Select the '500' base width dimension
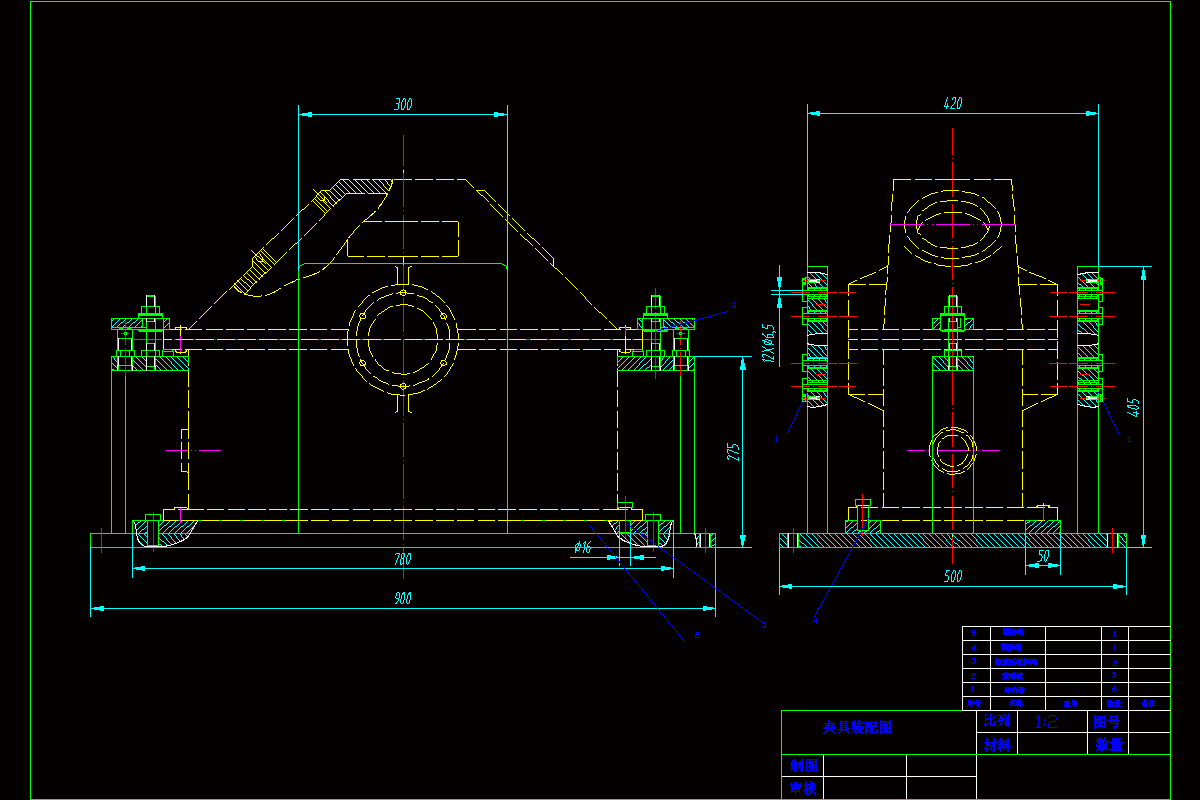Viewport: 1200px width, 800px height. (x=953, y=577)
